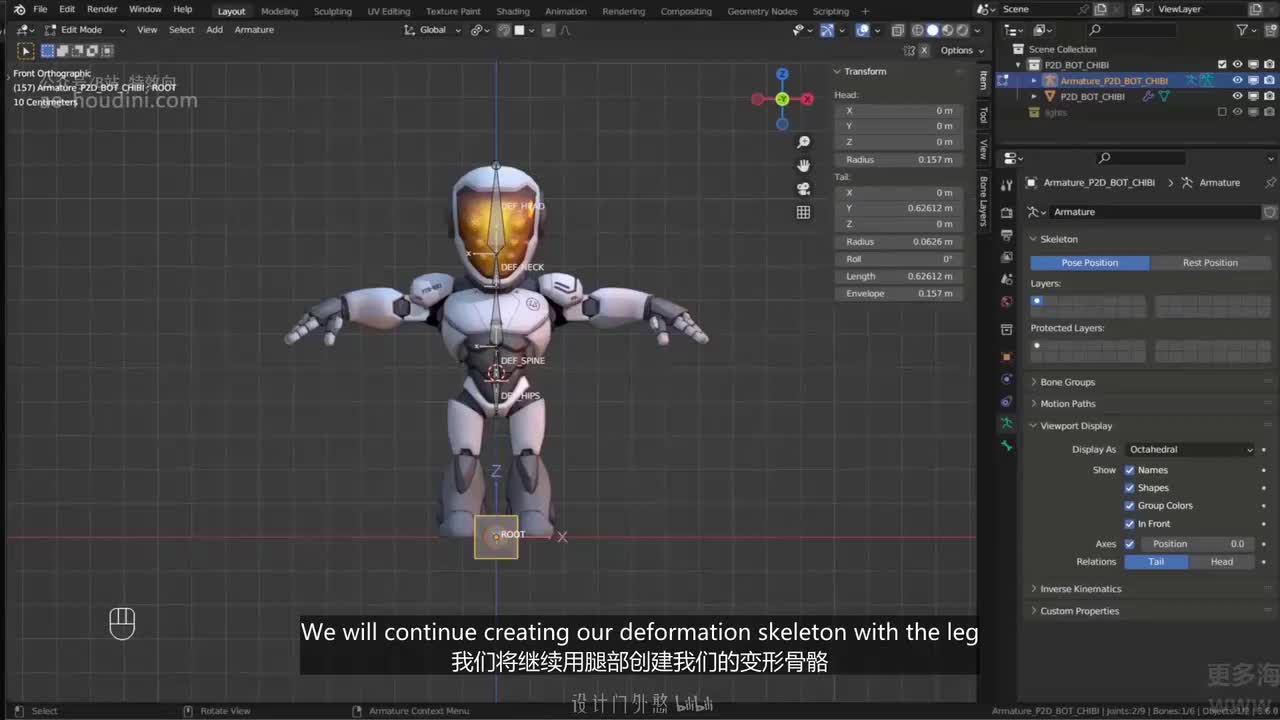This screenshot has width=1280, height=720.
Task: Collapse the Skeleton panel
Action: [1058, 239]
